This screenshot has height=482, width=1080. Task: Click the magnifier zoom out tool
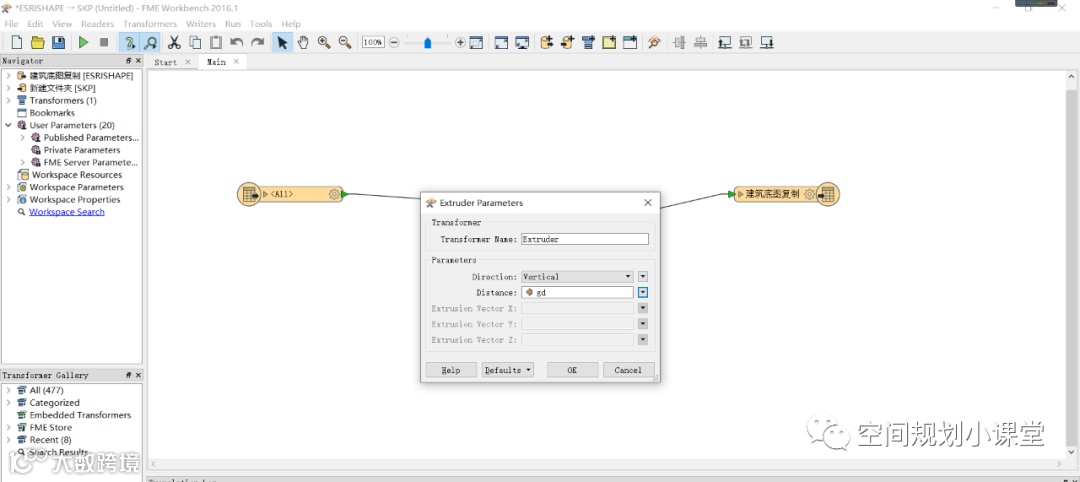point(344,43)
